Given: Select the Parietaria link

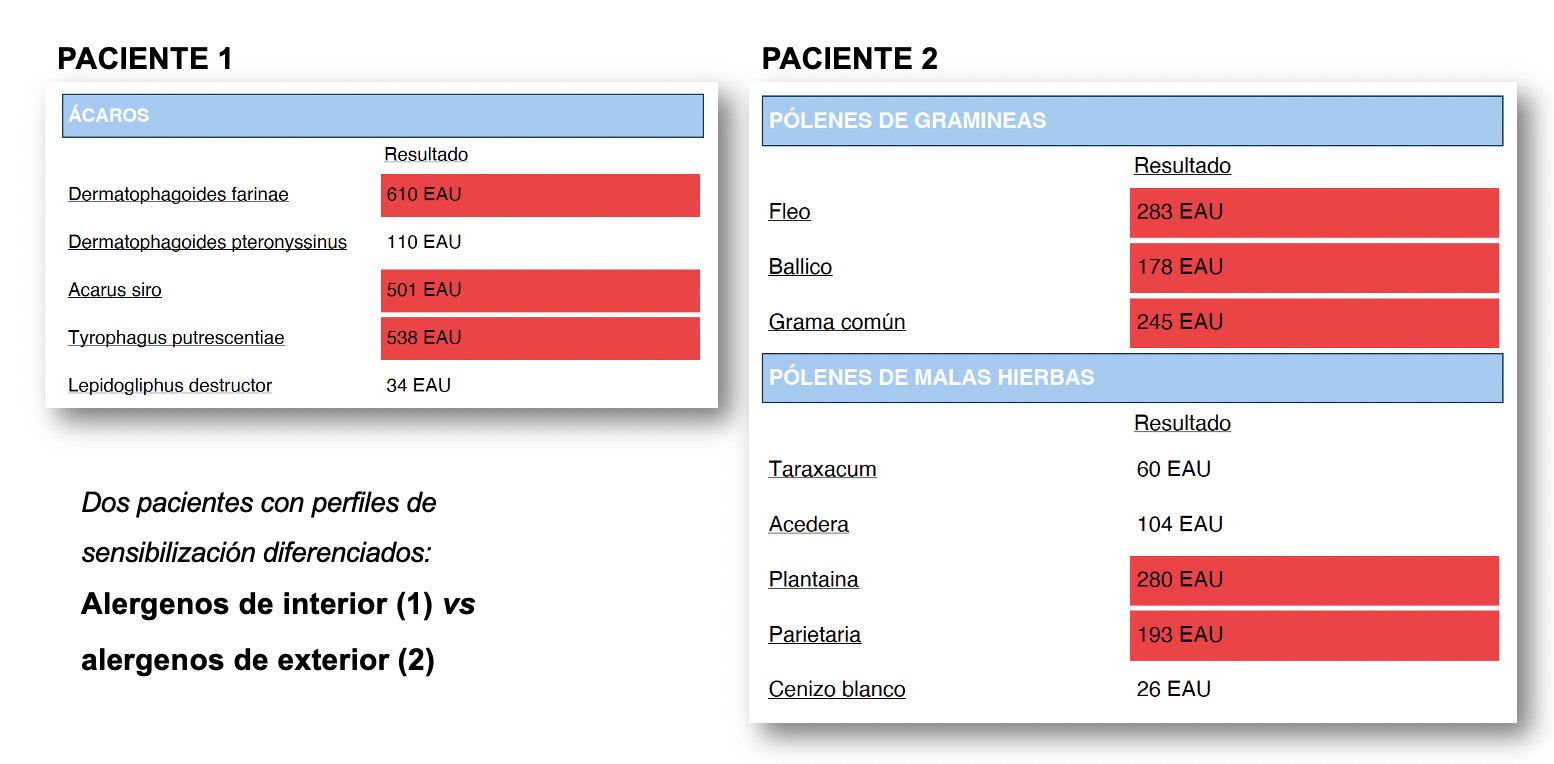Looking at the screenshot, I should [x=815, y=634].
